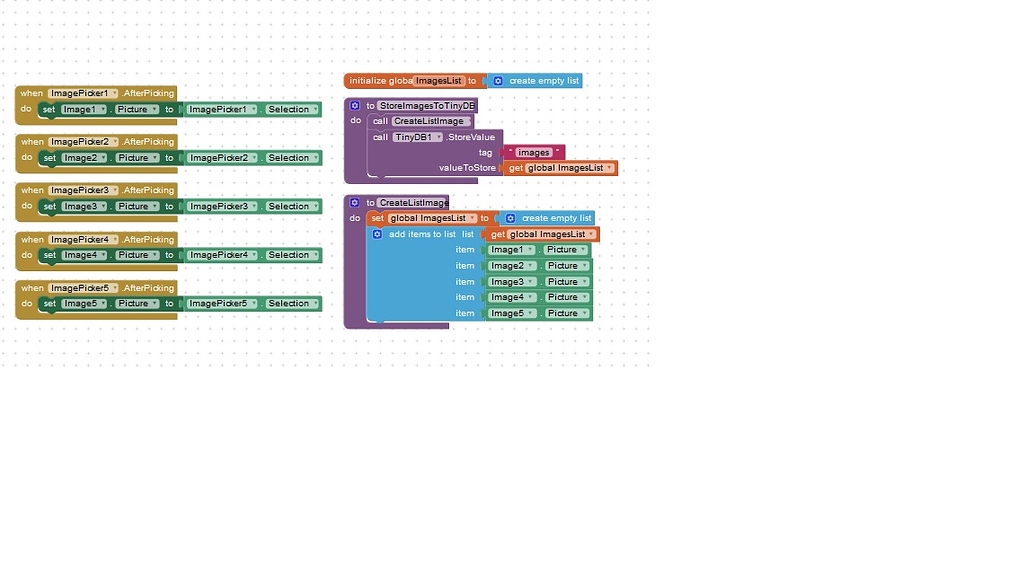The image size is (1035, 582).
Task: Open the mutator gear on the CreateListImage procedure
Action: 354,202
